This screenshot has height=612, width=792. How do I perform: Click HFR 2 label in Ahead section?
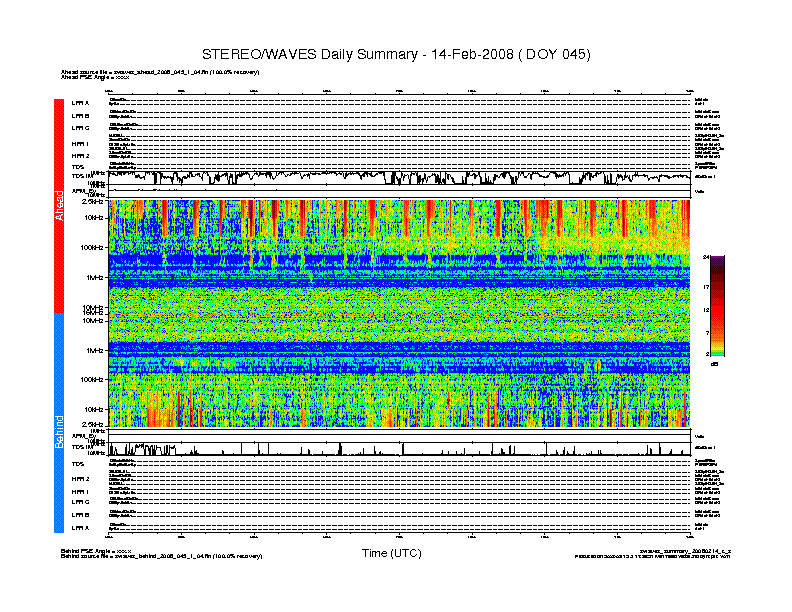pyautogui.click(x=80, y=156)
